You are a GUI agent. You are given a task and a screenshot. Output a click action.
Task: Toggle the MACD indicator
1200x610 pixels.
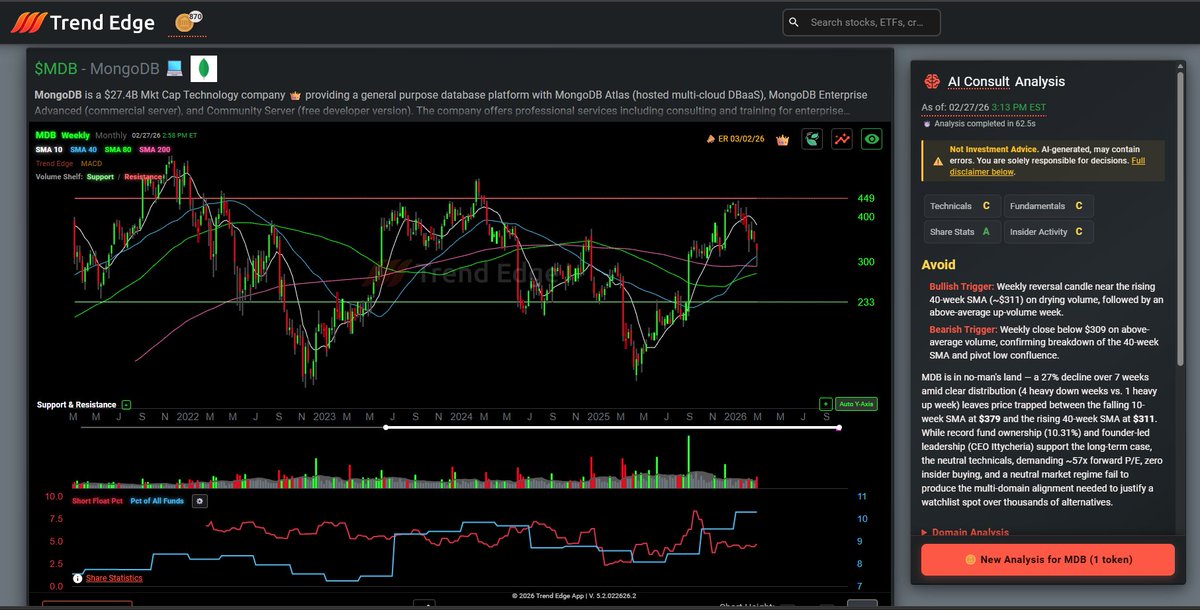coord(92,163)
